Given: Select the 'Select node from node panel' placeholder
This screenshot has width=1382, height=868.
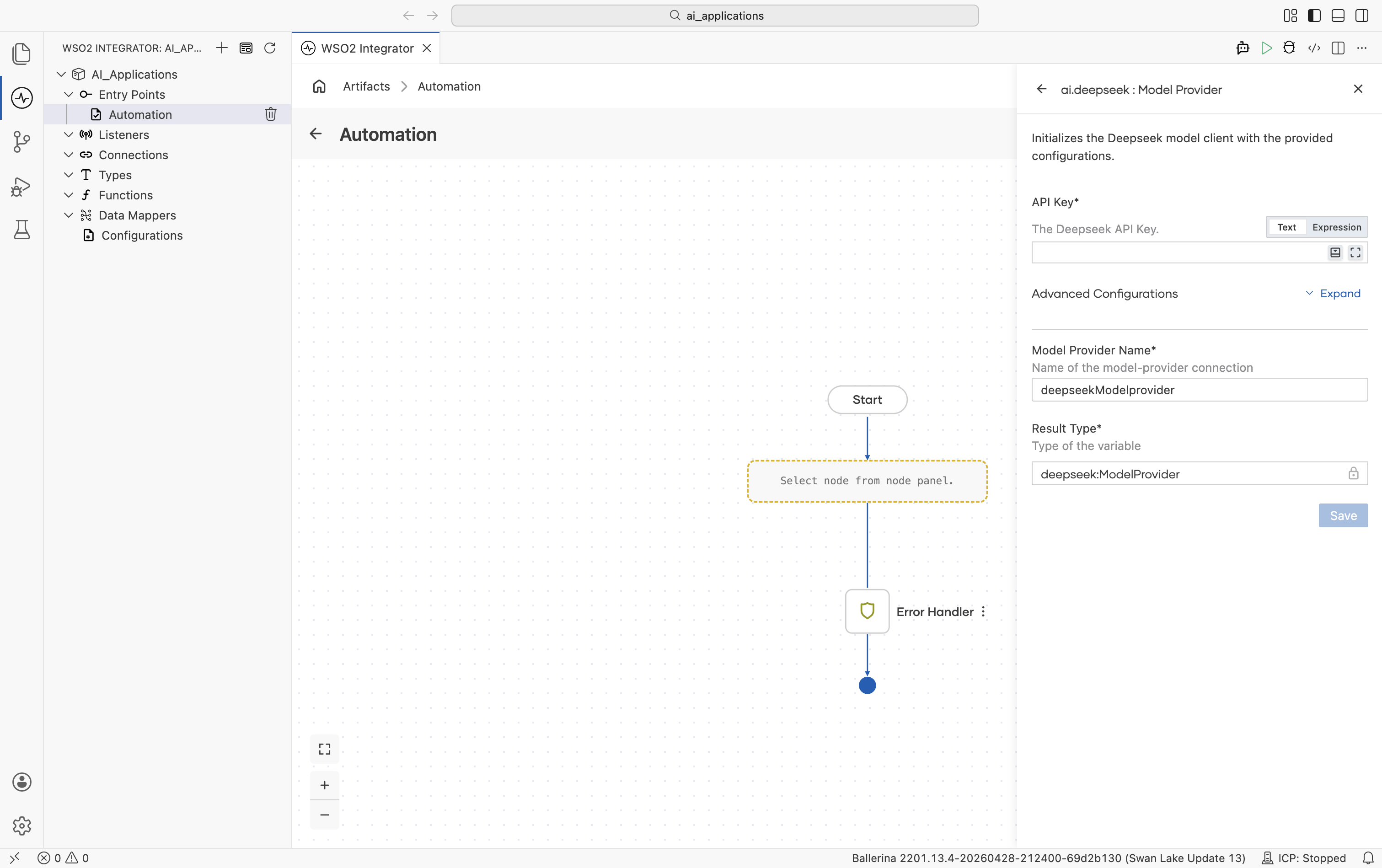Looking at the screenshot, I should 867,481.
